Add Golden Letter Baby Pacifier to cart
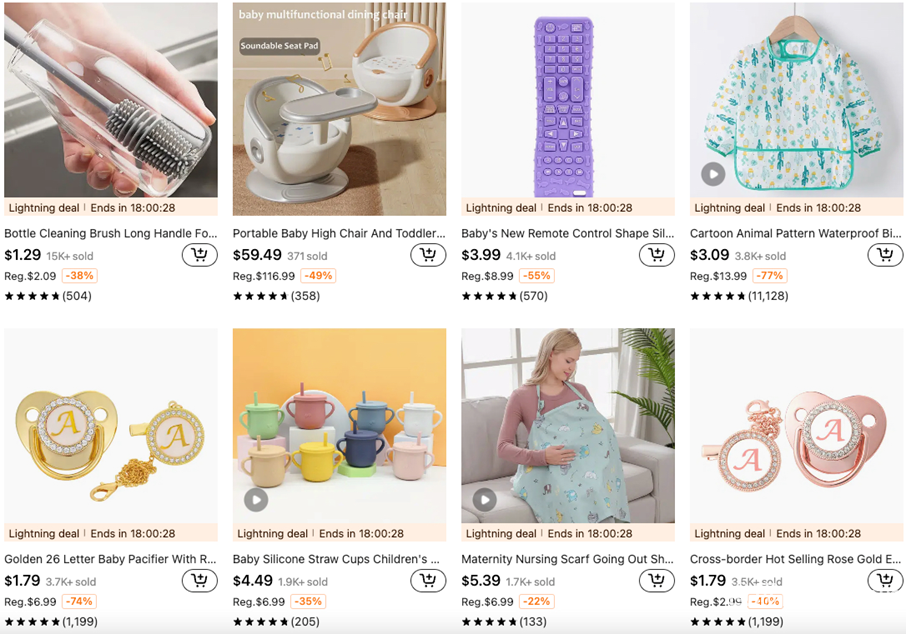 (199, 581)
